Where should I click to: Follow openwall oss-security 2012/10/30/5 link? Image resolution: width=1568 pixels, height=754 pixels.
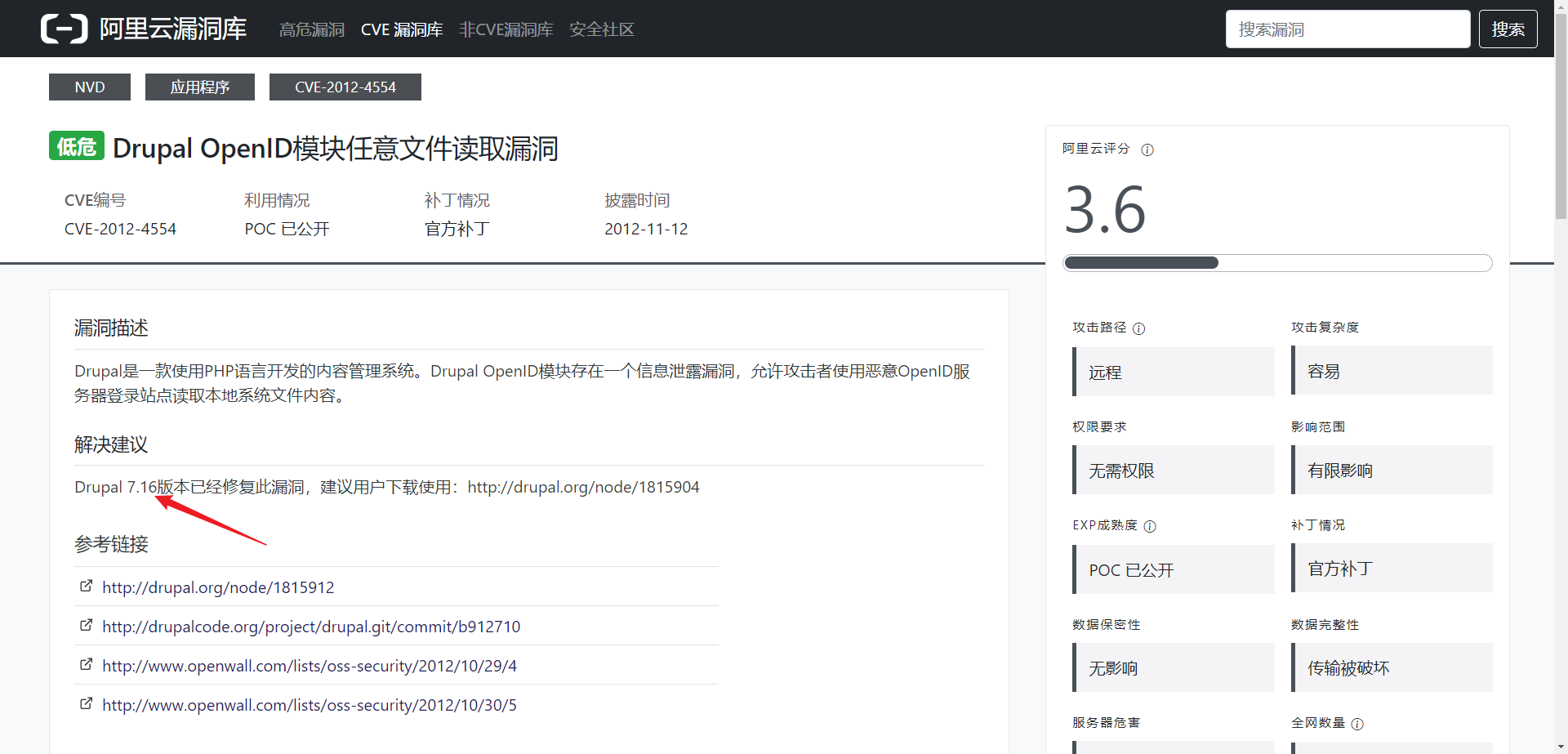(310, 705)
